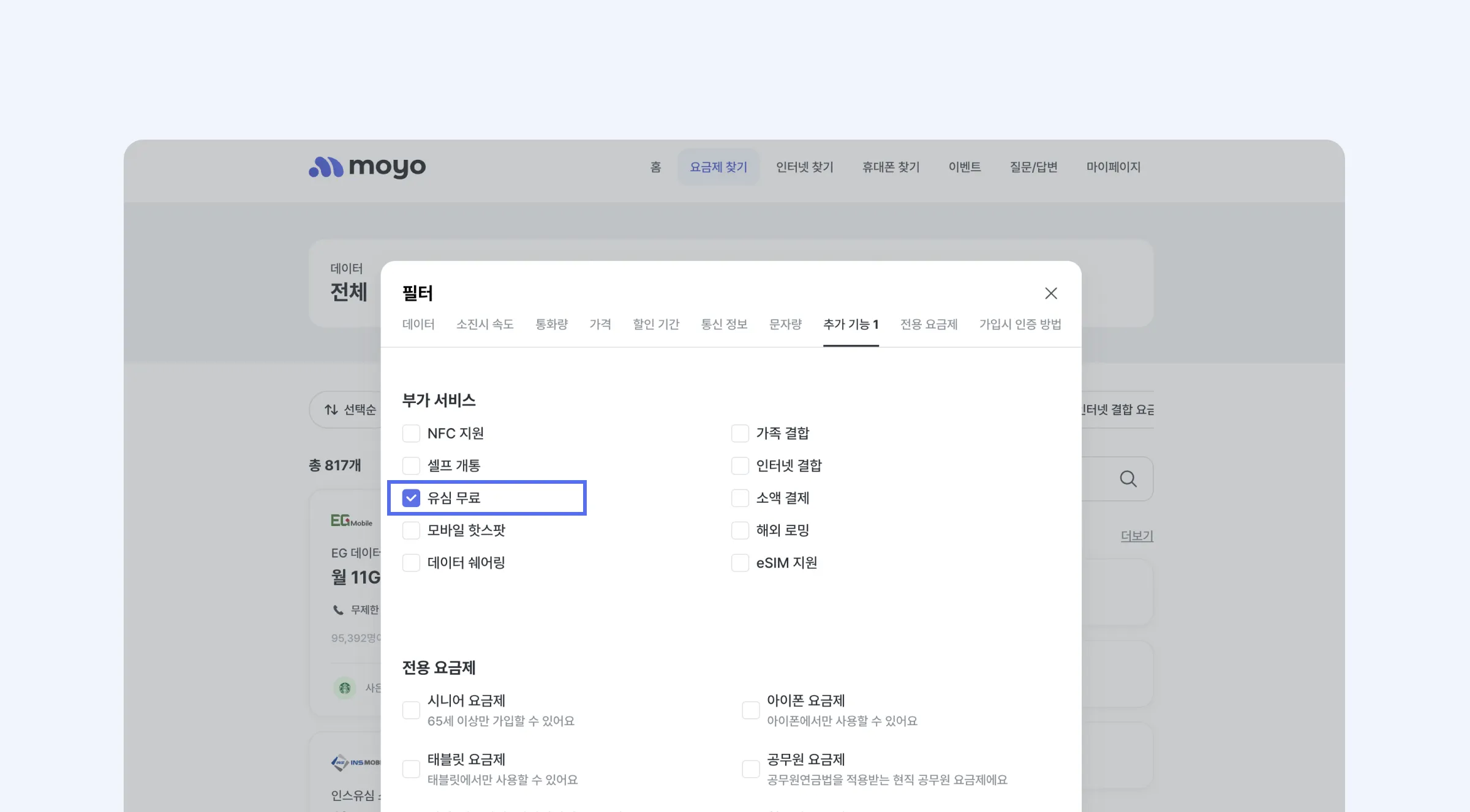Click the moyo logo icon
Screen dimensions: 1470x812
point(325,167)
